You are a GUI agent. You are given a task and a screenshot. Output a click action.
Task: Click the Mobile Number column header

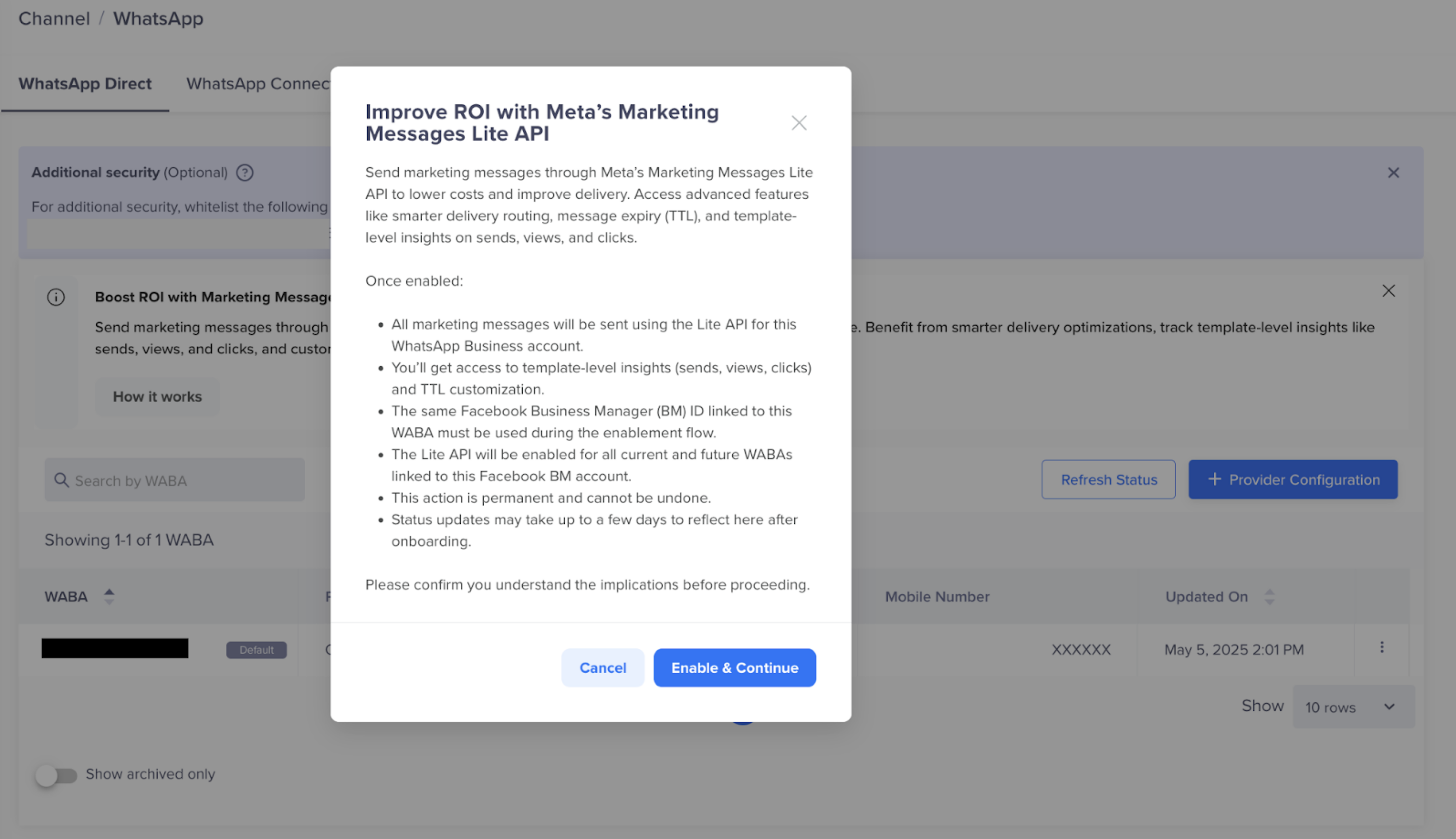tap(937, 597)
